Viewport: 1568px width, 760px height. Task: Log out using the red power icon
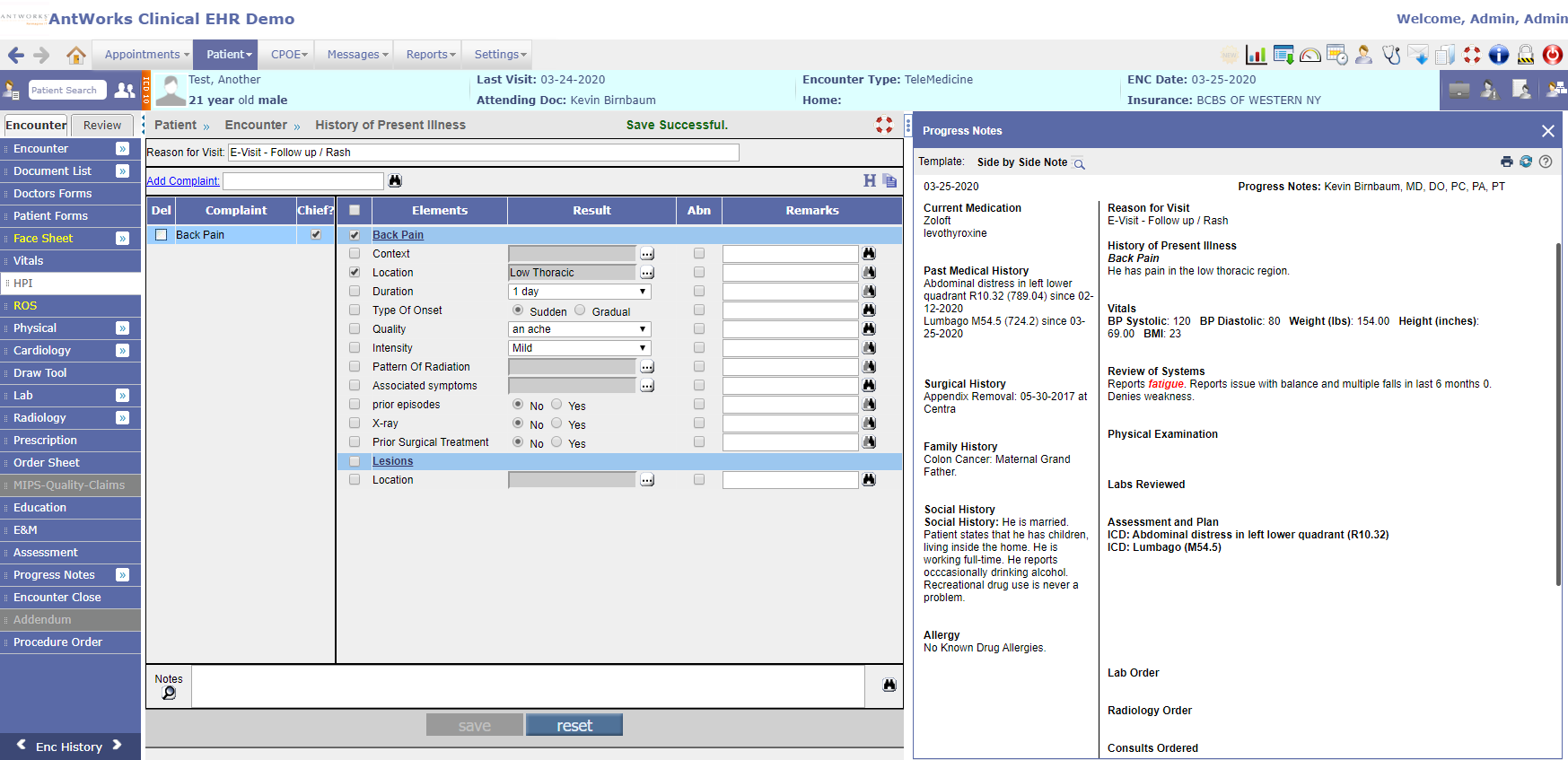tap(1553, 55)
